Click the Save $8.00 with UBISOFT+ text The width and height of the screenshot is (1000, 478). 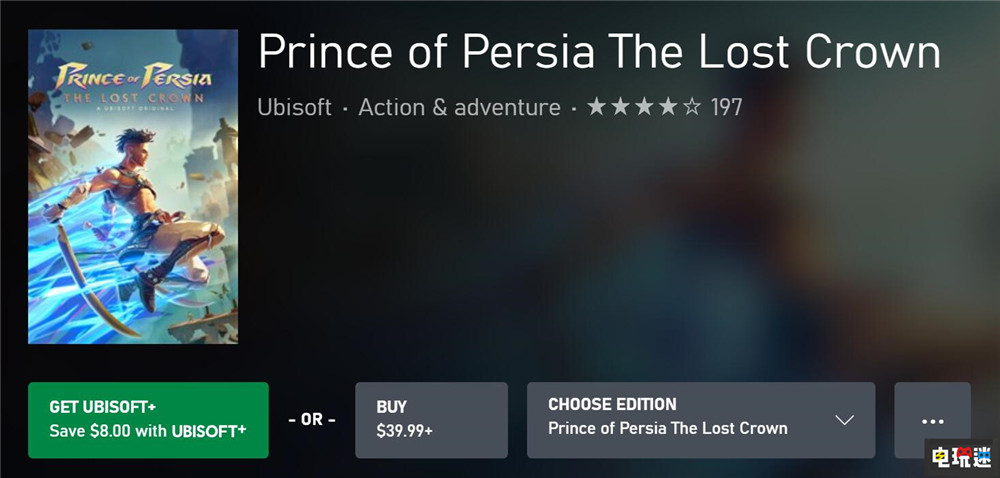[x=148, y=431]
